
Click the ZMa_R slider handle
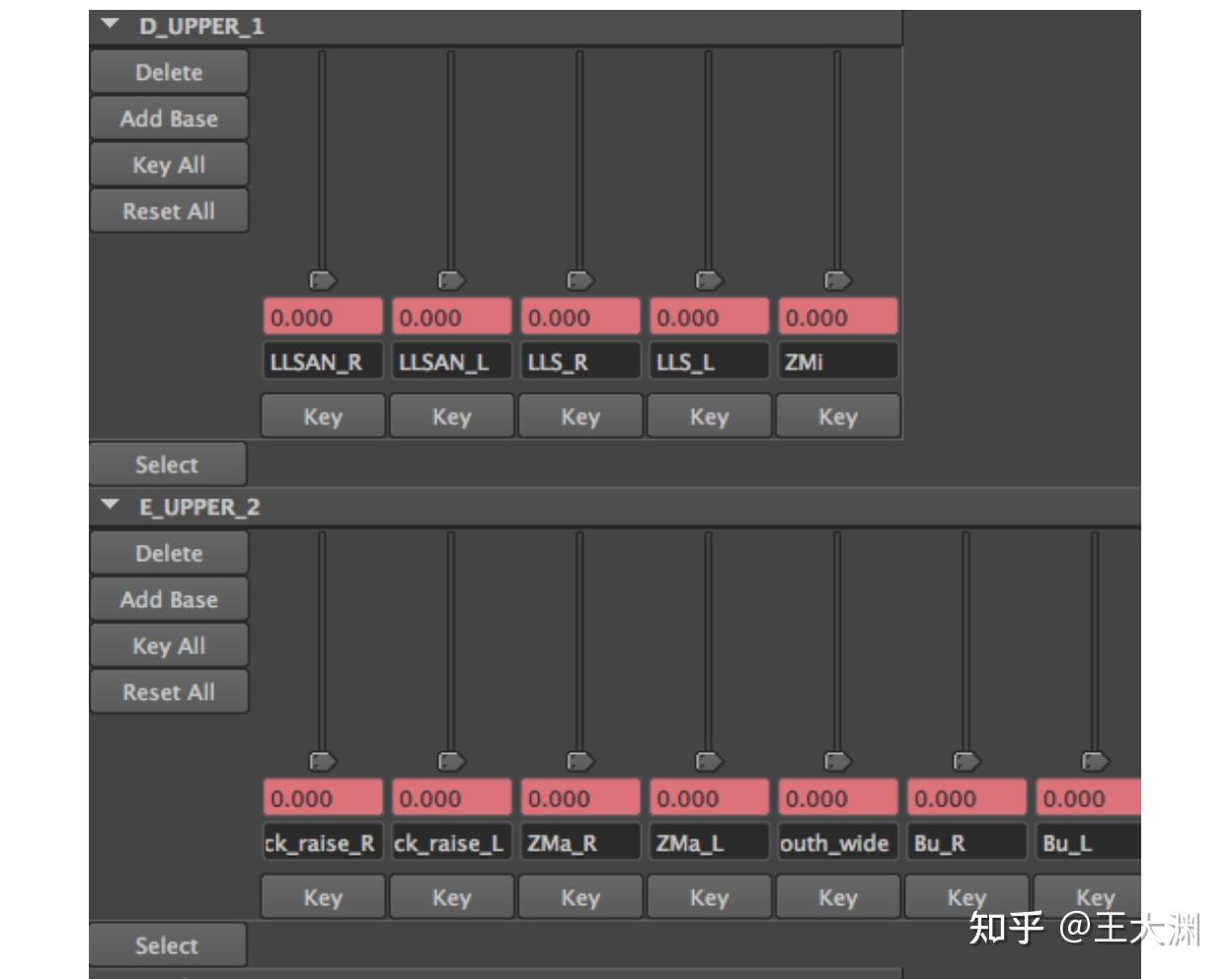pos(580,761)
